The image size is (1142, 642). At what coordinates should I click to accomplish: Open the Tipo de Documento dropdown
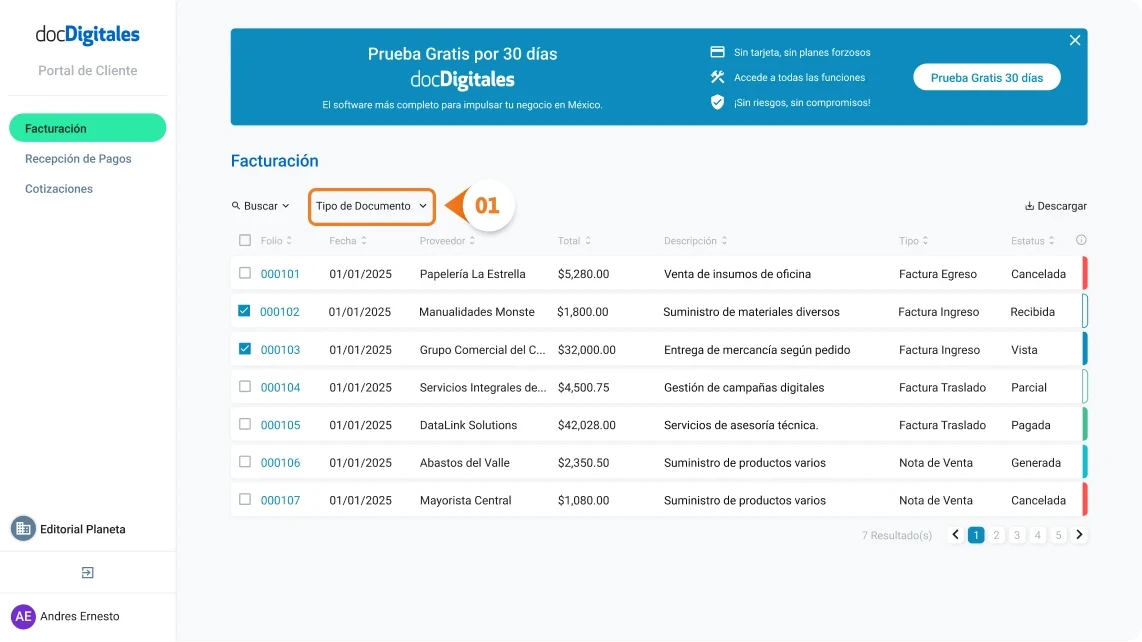pos(371,206)
